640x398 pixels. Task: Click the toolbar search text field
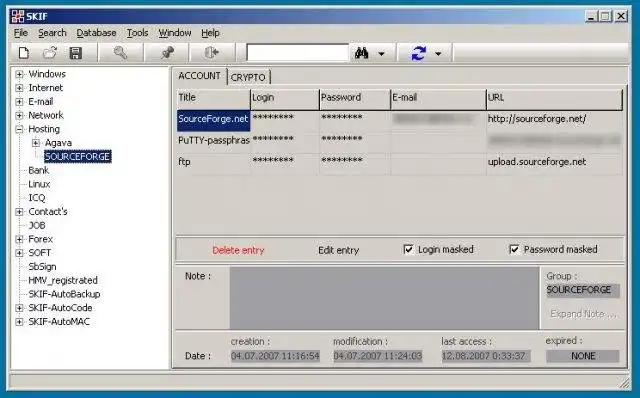(x=298, y=53)
